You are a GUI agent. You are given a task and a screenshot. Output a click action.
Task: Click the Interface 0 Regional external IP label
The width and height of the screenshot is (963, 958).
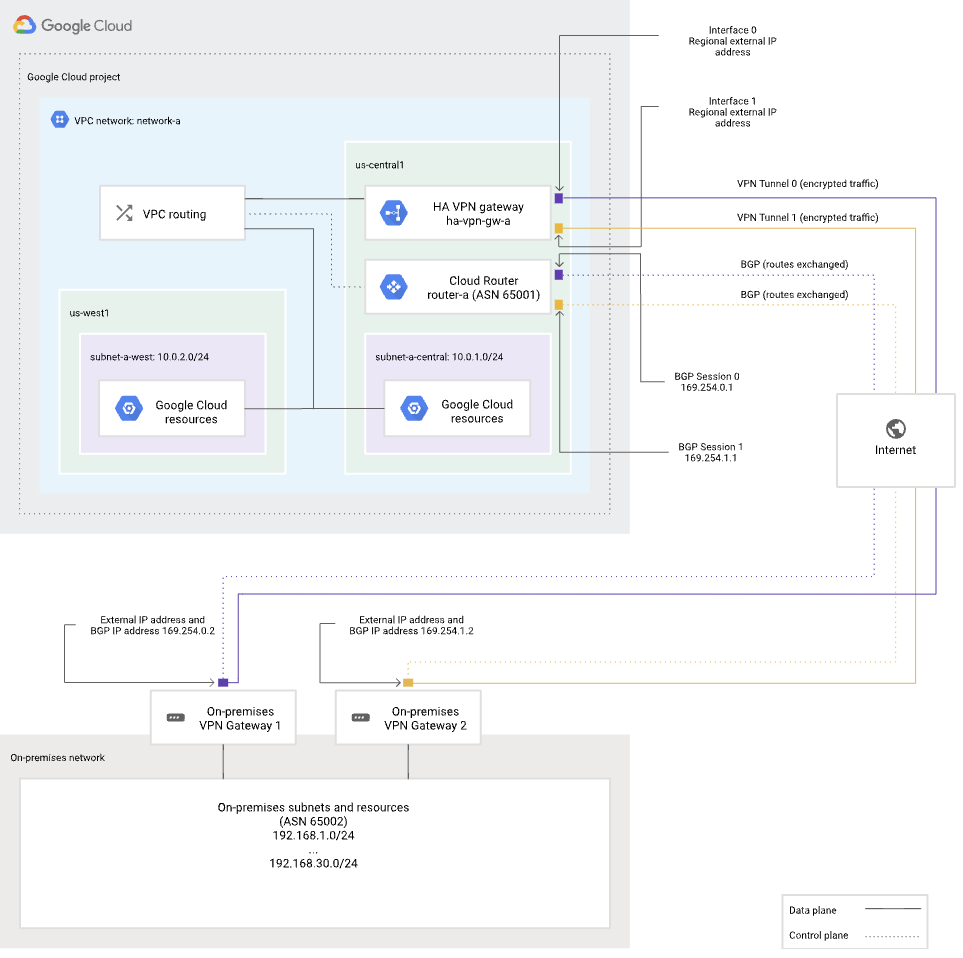732,41
